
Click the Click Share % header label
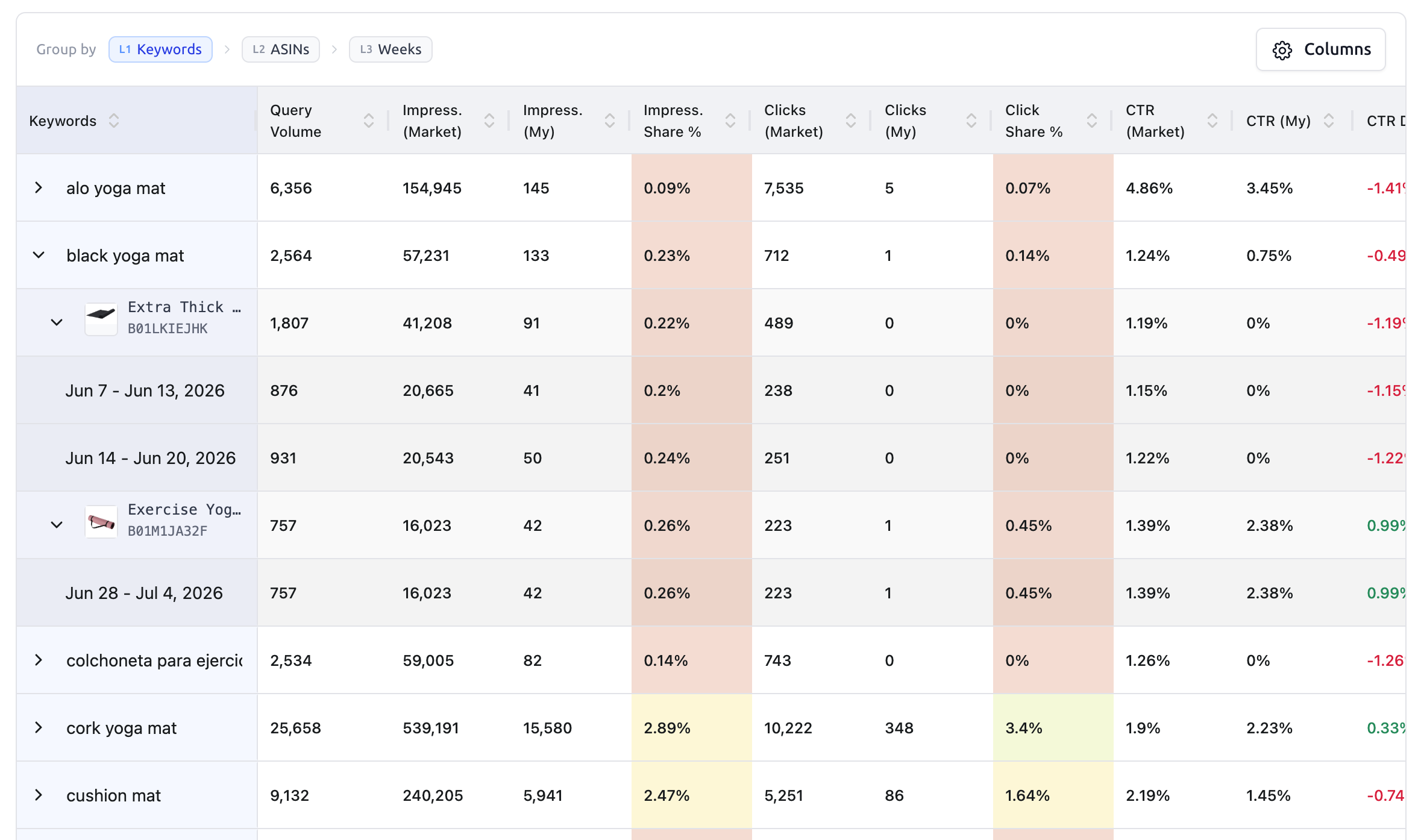1034,121
